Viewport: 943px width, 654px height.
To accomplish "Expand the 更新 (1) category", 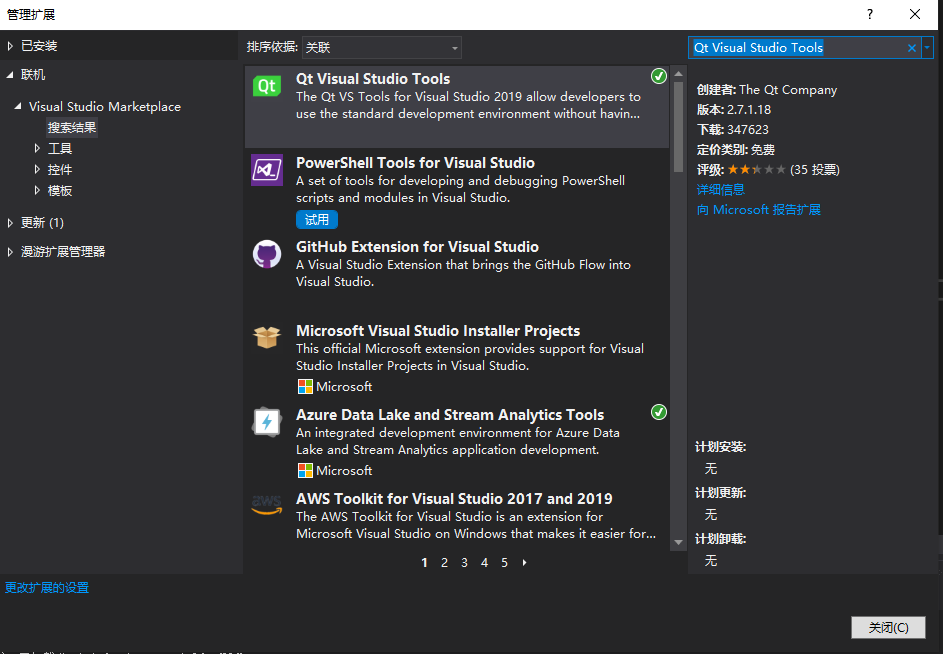I will pyautogui.click(x=10, y=223).
